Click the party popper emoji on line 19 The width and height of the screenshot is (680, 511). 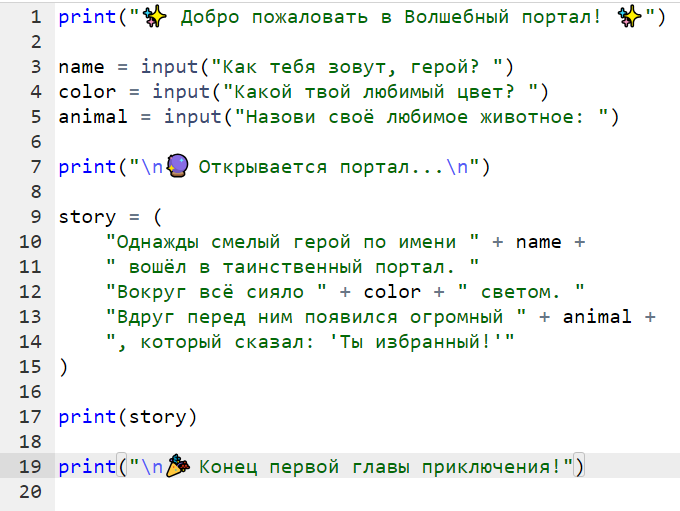pos(178,466)
